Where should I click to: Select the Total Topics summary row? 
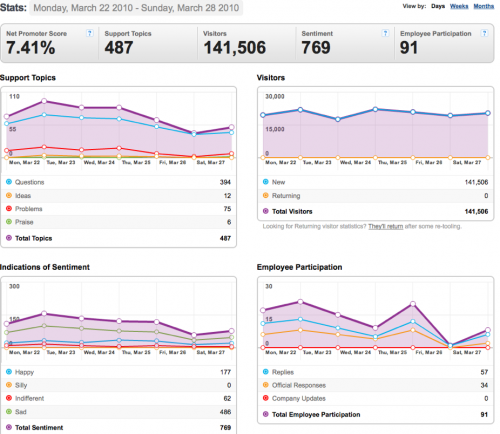pos(118,238)
